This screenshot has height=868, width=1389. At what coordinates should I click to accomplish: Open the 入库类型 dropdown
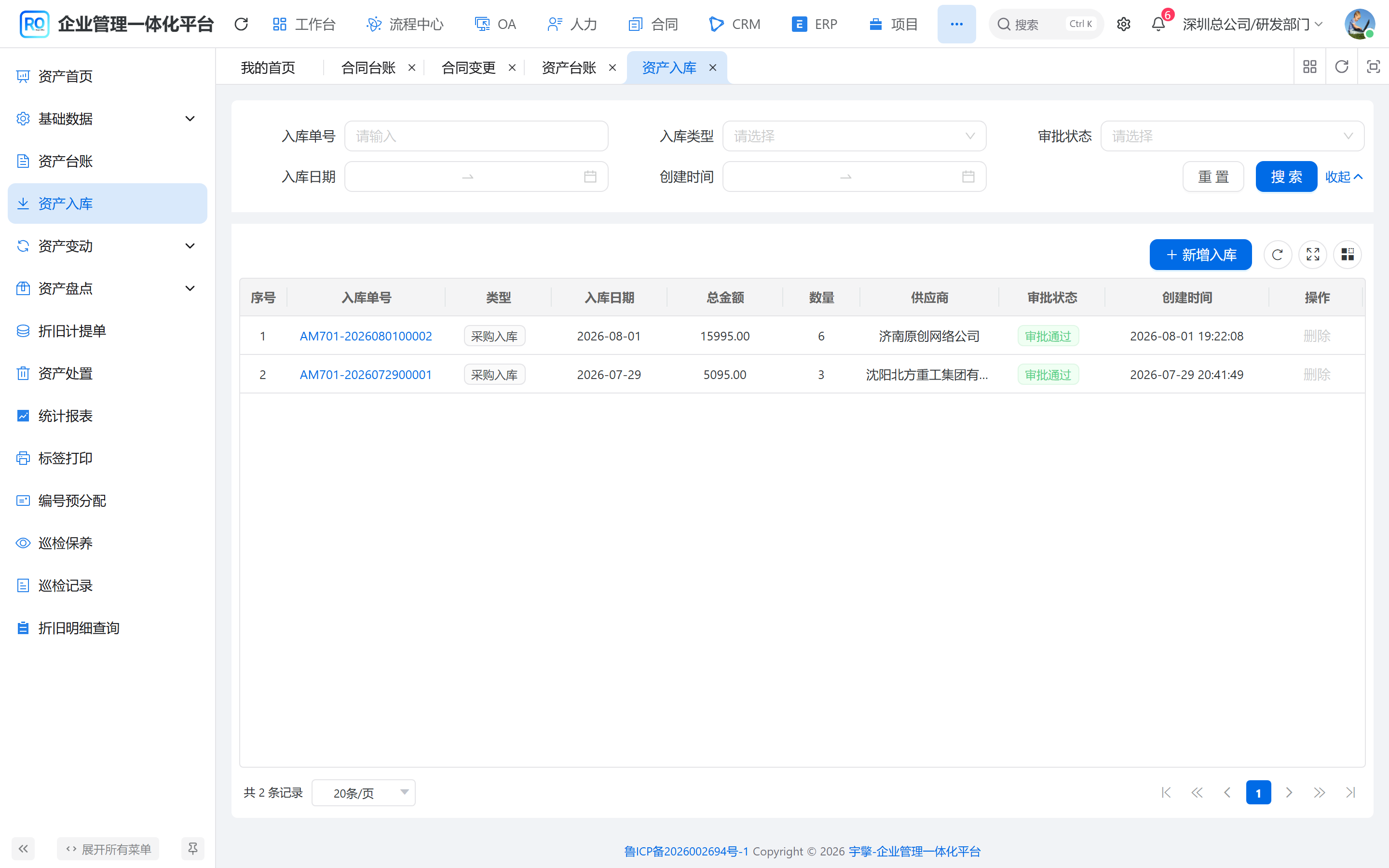(854, 136)
